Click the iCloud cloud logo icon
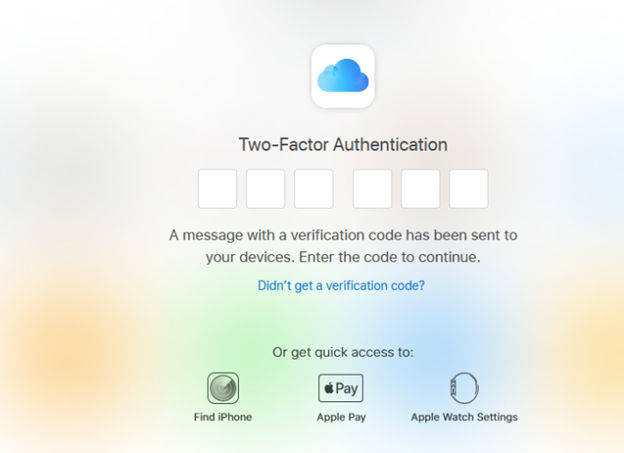This screenshot has height=453, width=624. coord(343,76)
